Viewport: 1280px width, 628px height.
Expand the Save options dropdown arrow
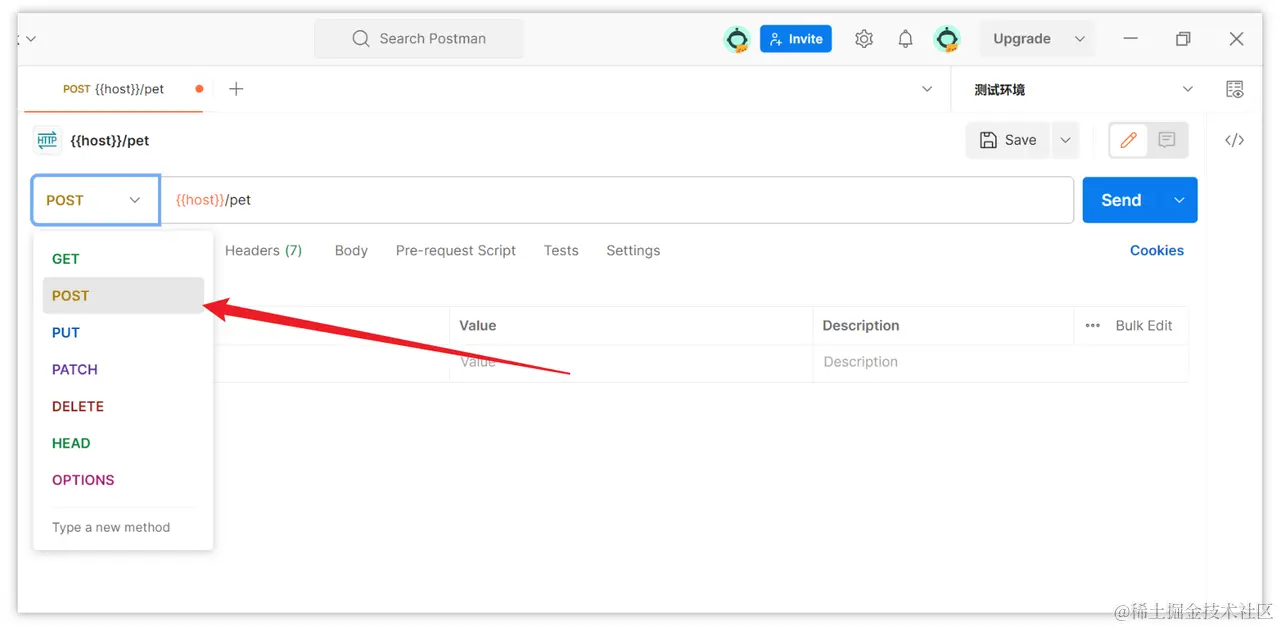click(1065, 140)
